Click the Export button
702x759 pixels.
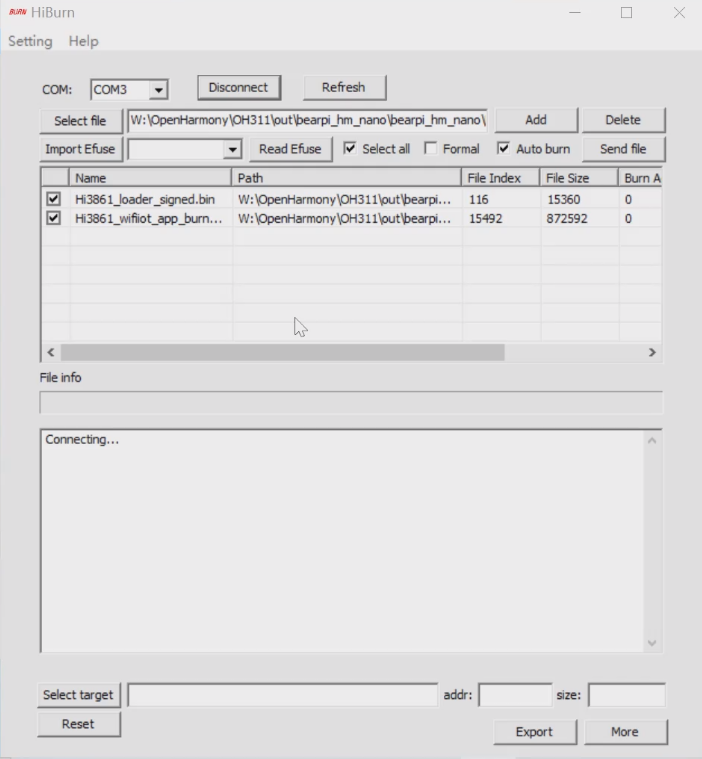[x=534, y=732]
